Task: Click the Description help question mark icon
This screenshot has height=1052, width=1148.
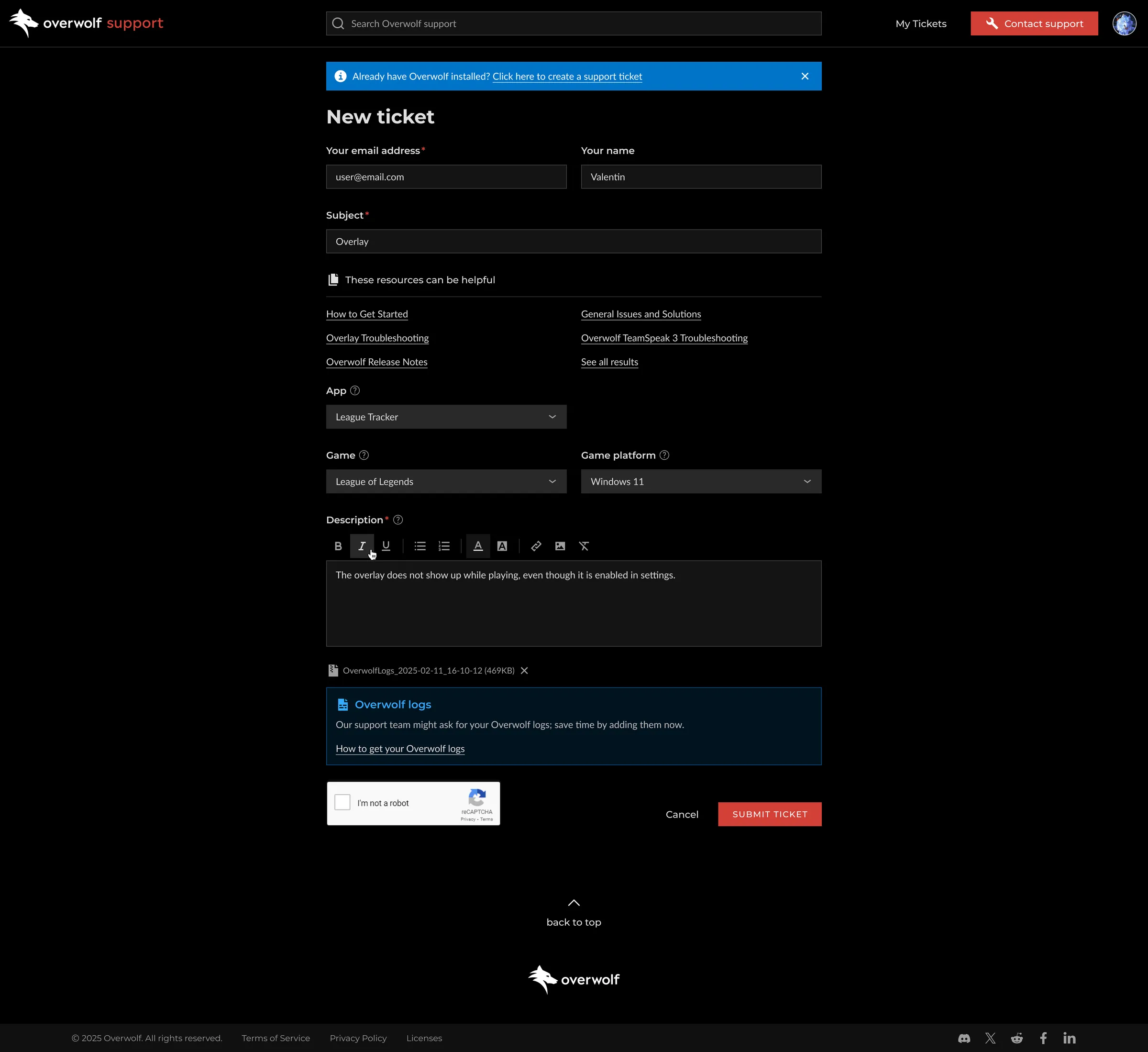Action: (398, 520)
